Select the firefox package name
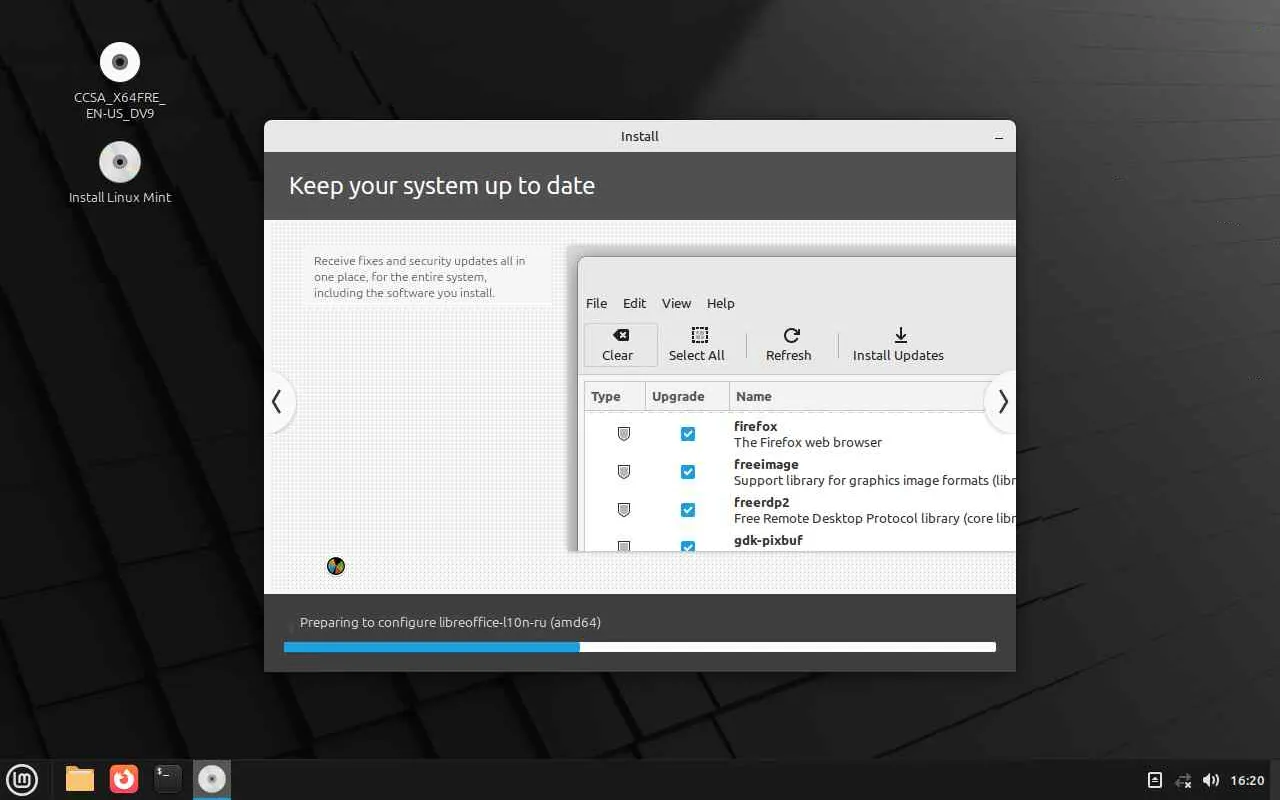 [x=755, y=426]
